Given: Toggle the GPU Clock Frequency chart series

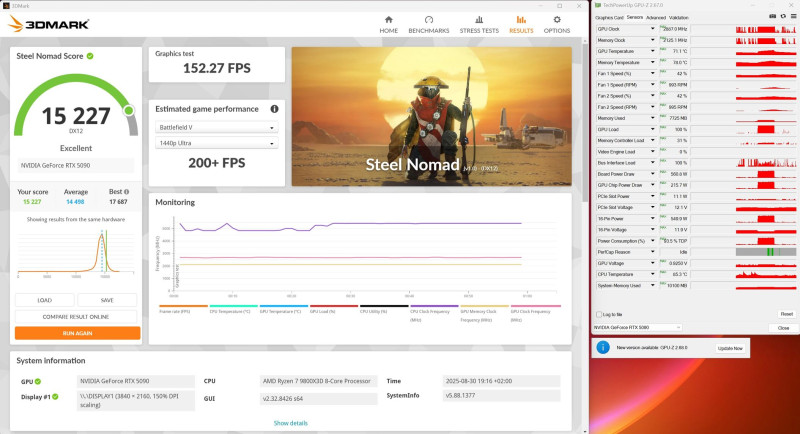Looking at the screenshot, I should (535, 313).
